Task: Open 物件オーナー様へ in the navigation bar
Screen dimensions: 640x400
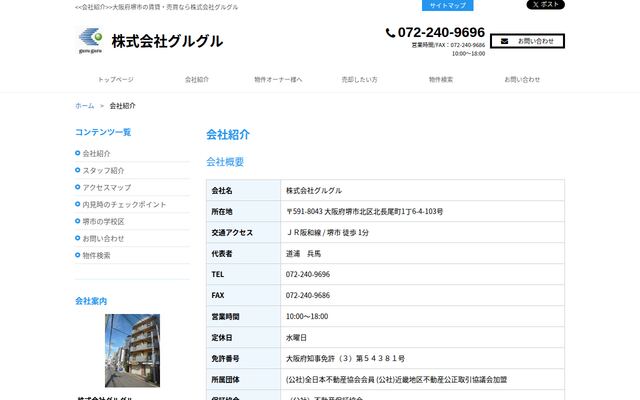Action: (278, 80)
